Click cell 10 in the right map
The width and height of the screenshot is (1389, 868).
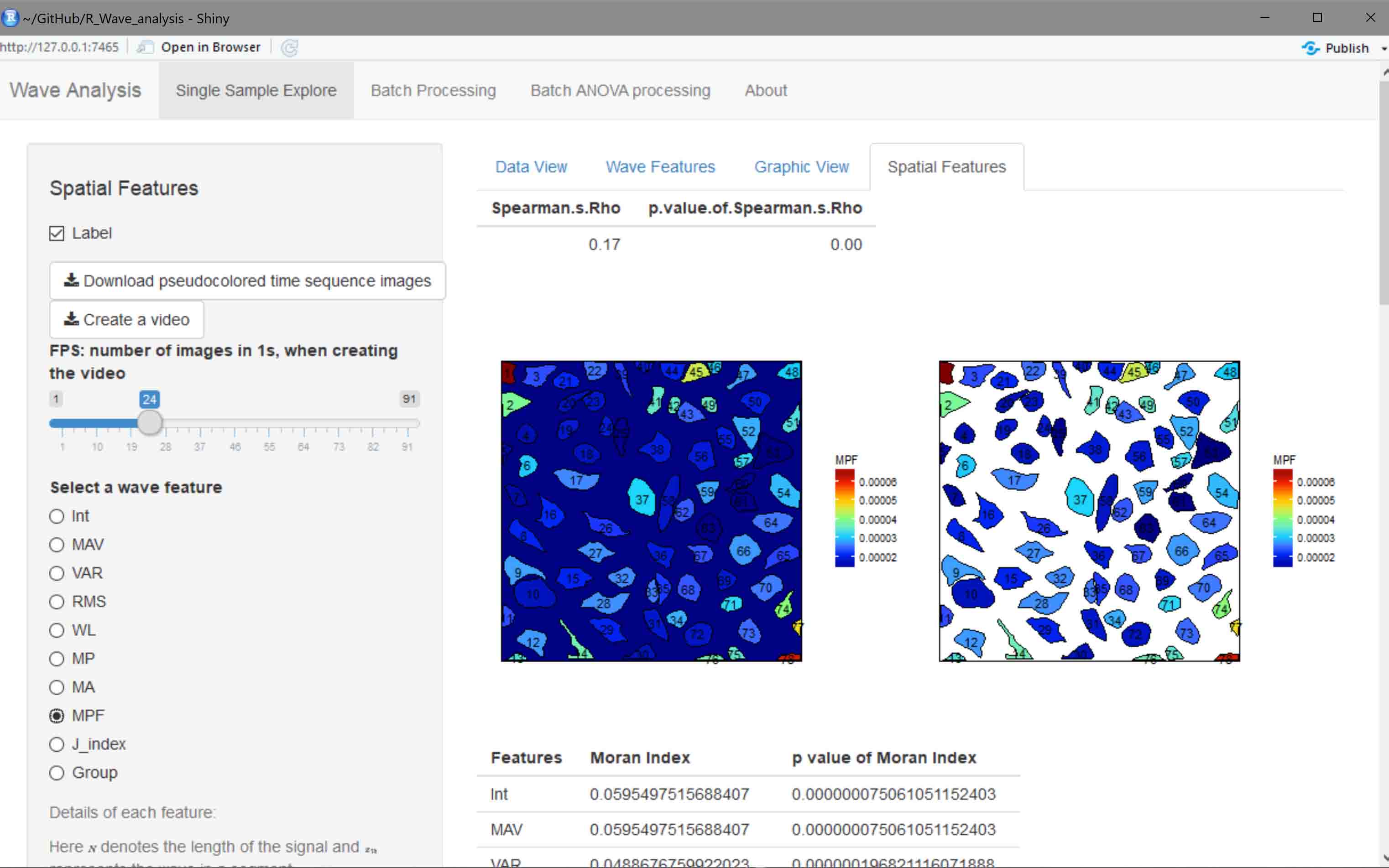pos(971,593)
